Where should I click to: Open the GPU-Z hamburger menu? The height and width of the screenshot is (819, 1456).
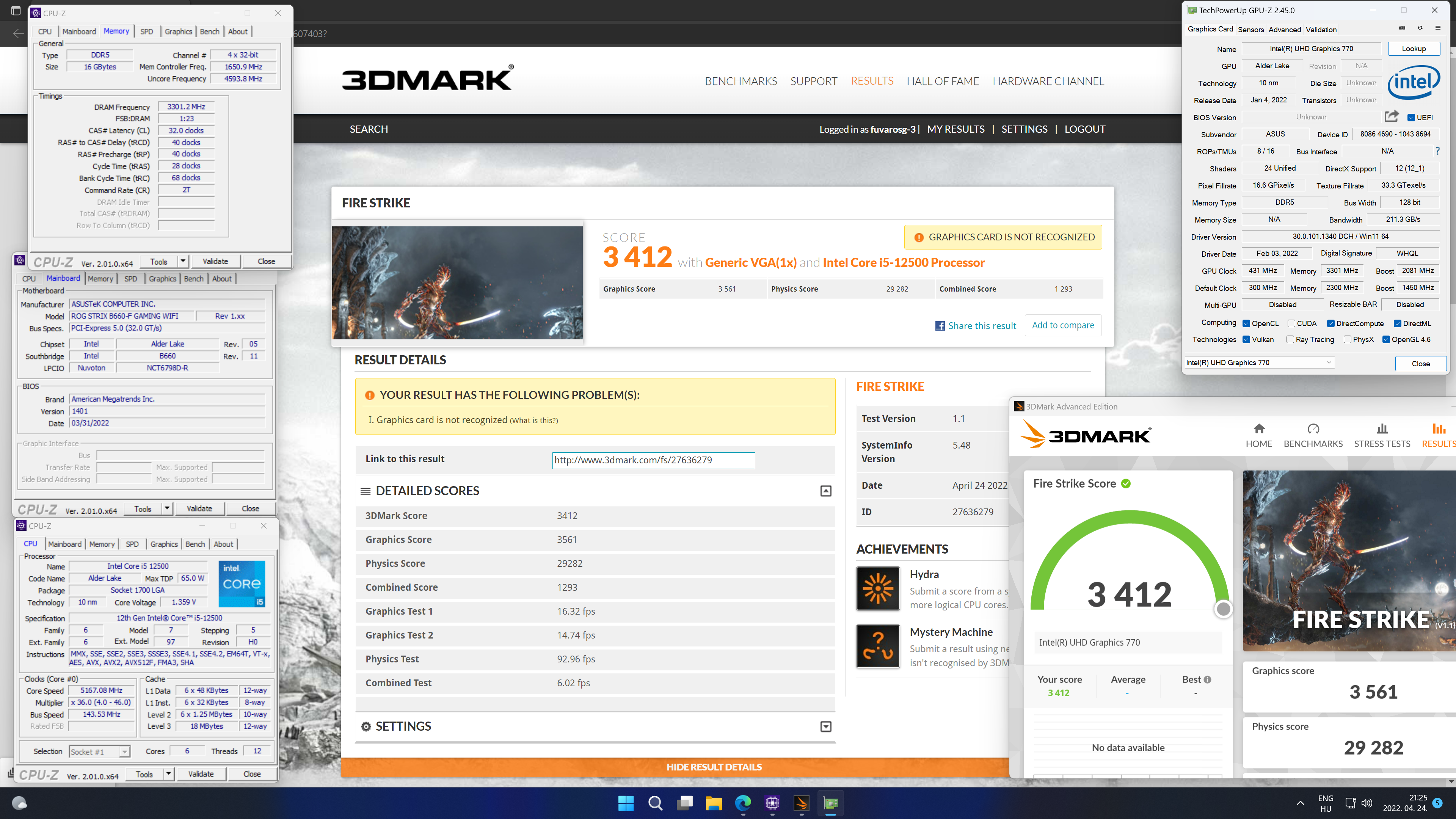pyautogui.click(x=1438, y=28)
